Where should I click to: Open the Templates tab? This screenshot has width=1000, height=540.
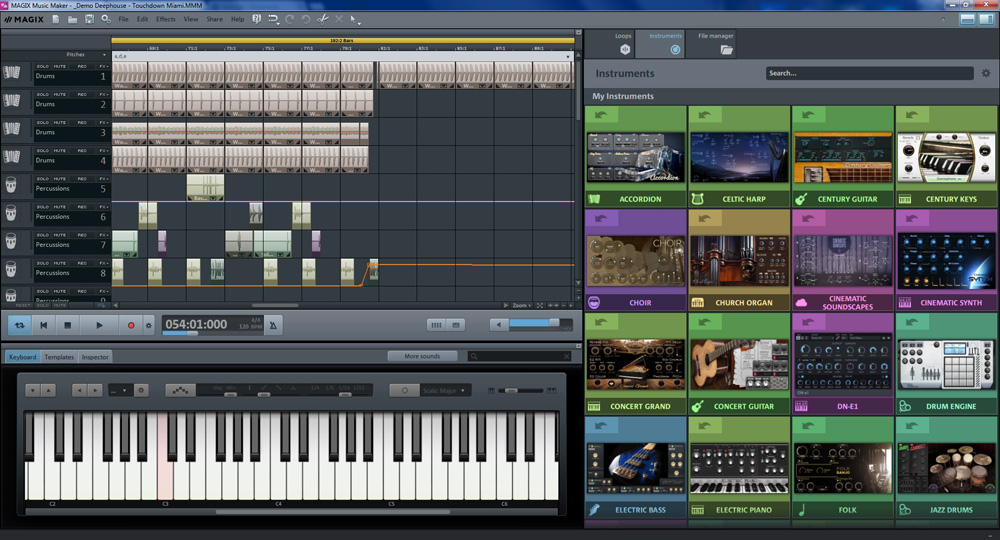tap(59, 356)
